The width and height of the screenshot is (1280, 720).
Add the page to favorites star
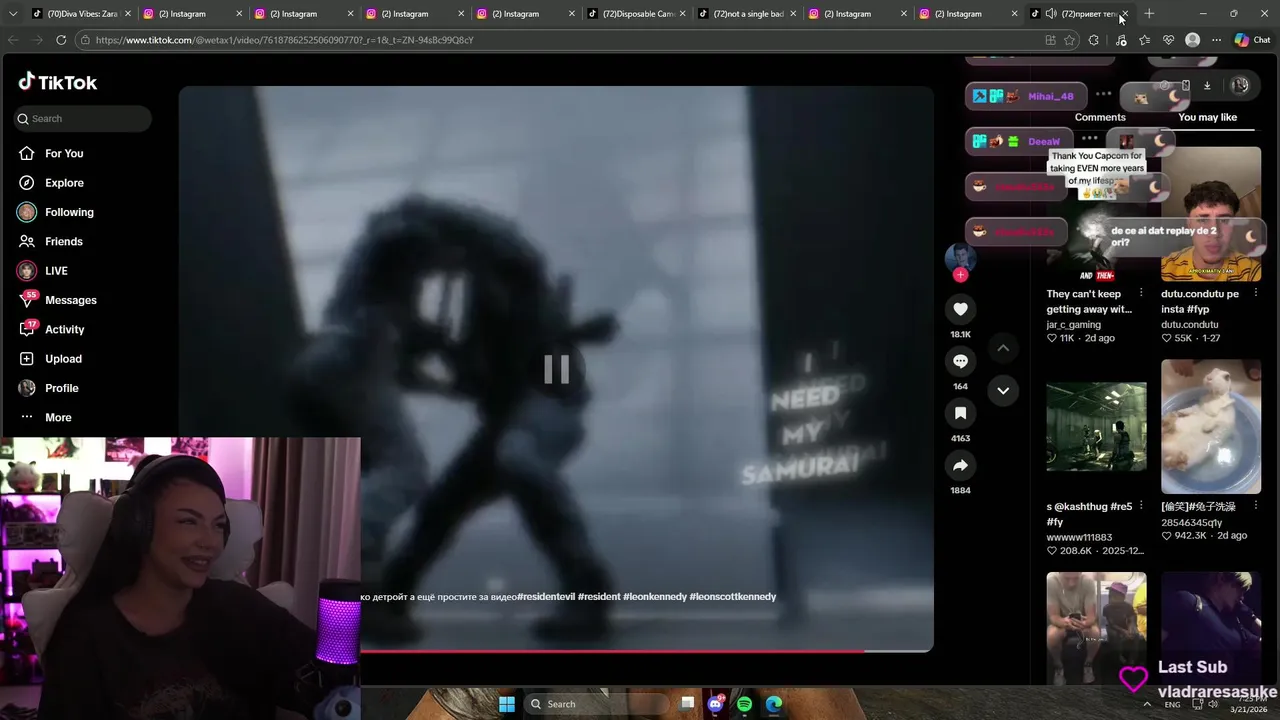pos(1070,40)
